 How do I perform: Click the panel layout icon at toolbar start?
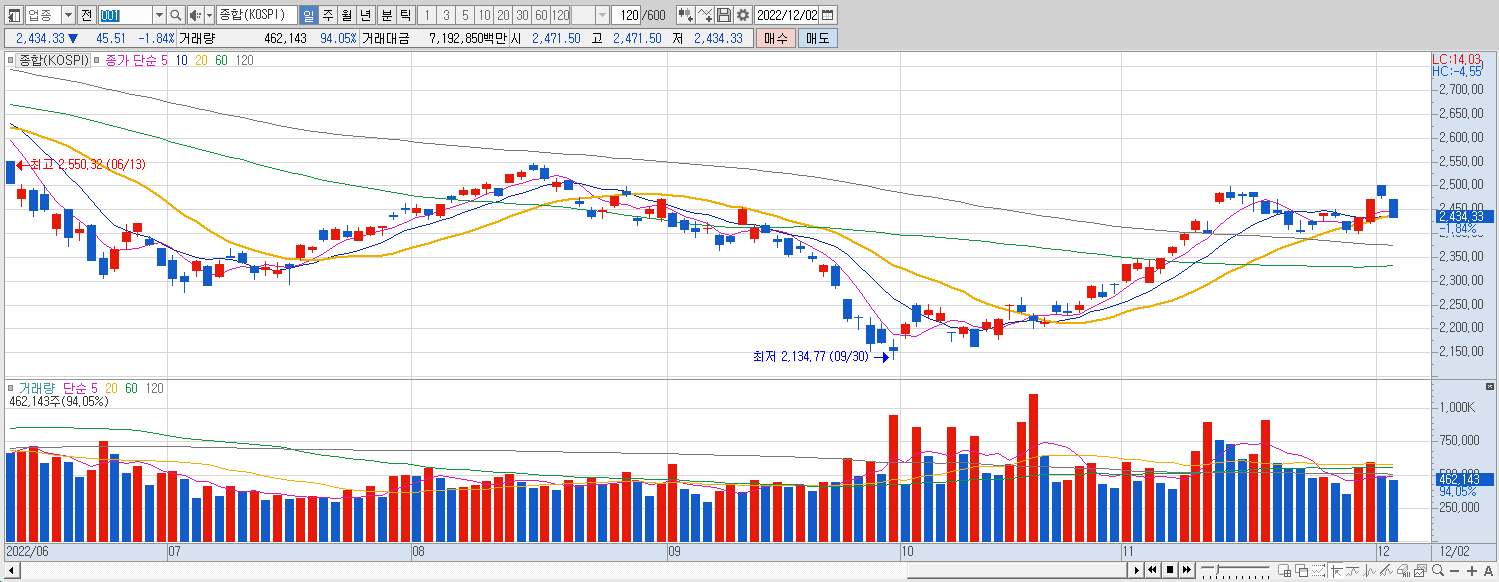pyautogui.click(x=14, y=15)
